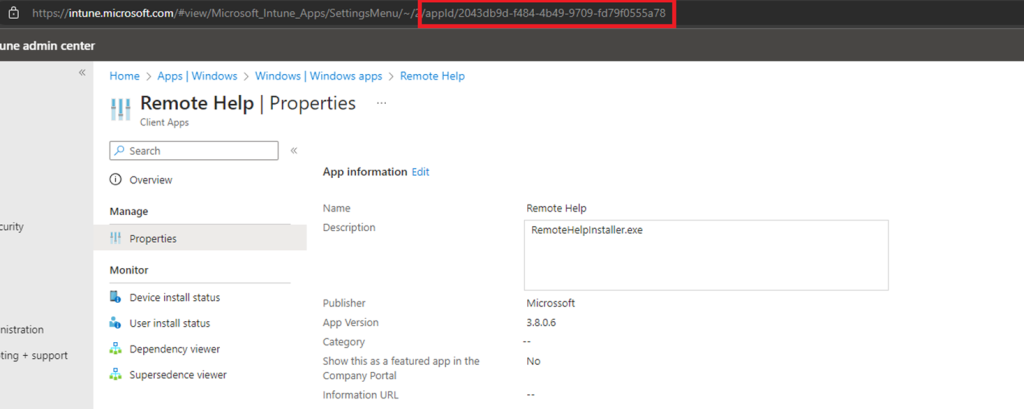This screenshot has height=409, width=1024.
Task: Open the ellipsis menu next to Properties title
Action: click(381, 103)
